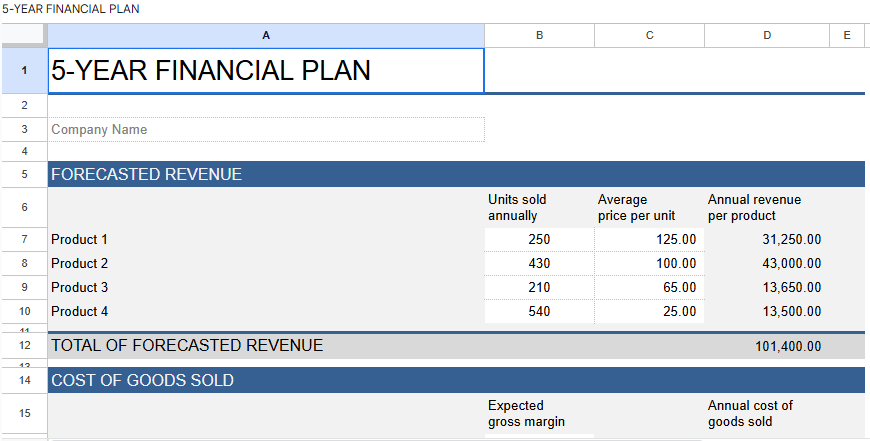Image resolution: width=870 pixels, height=441 pixels.
Task: Click the select-all corner box
Action: (23, 35)
